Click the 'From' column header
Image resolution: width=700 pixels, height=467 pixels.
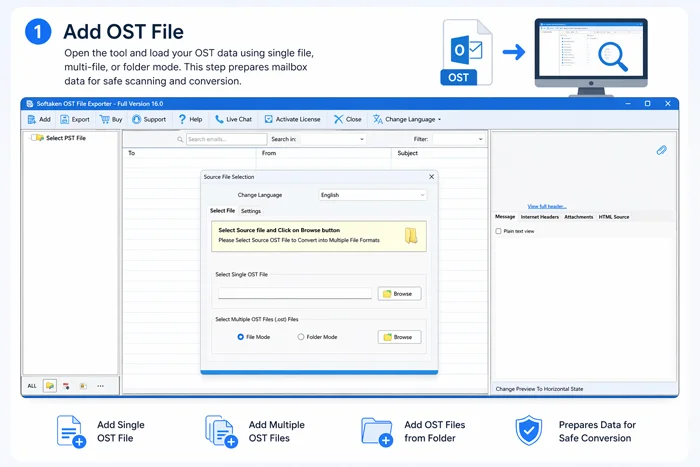[x=324, y=153]
